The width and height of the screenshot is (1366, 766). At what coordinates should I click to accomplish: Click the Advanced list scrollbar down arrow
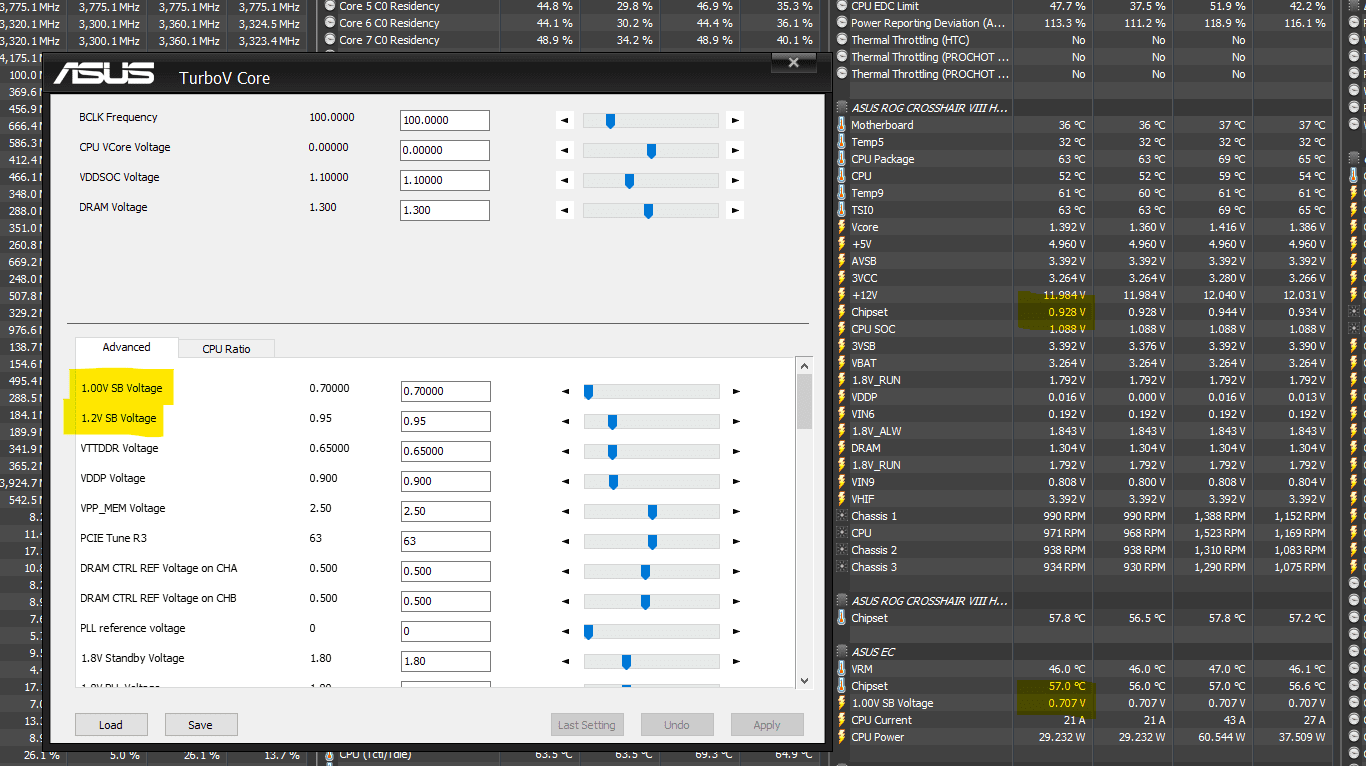(x=805, y=680)
